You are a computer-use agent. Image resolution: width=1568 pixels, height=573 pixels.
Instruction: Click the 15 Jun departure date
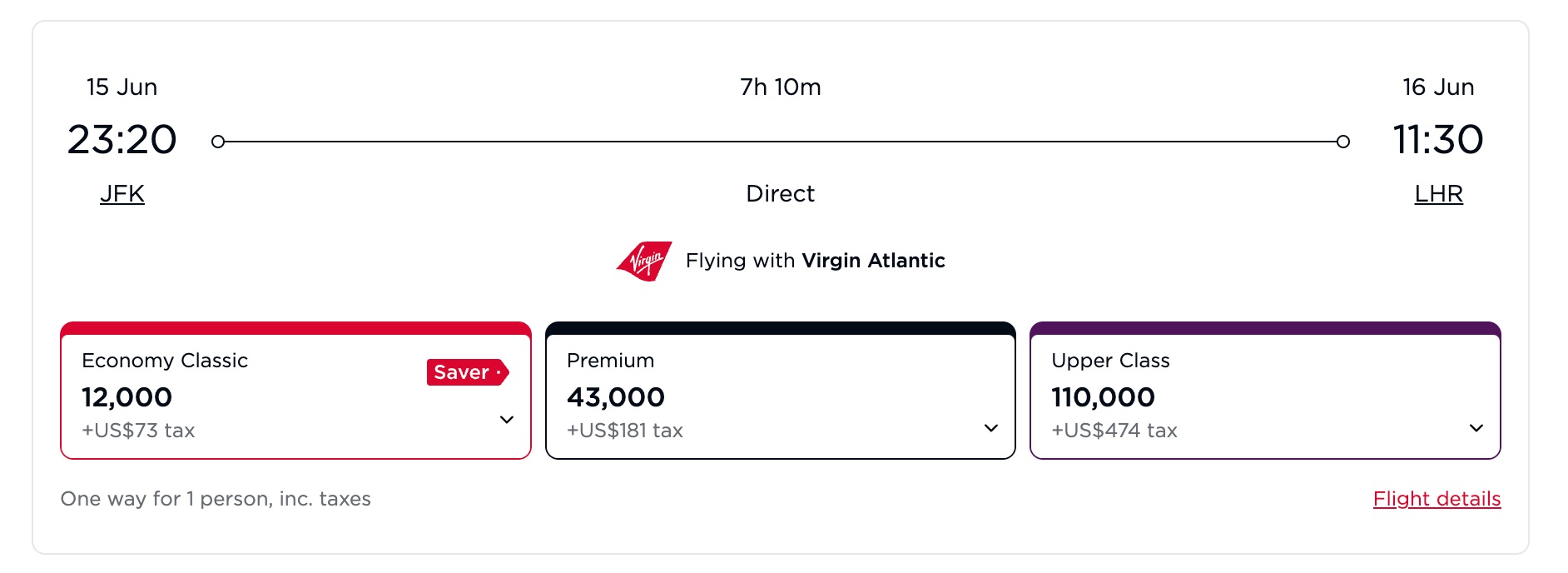(x=122, y=87)
